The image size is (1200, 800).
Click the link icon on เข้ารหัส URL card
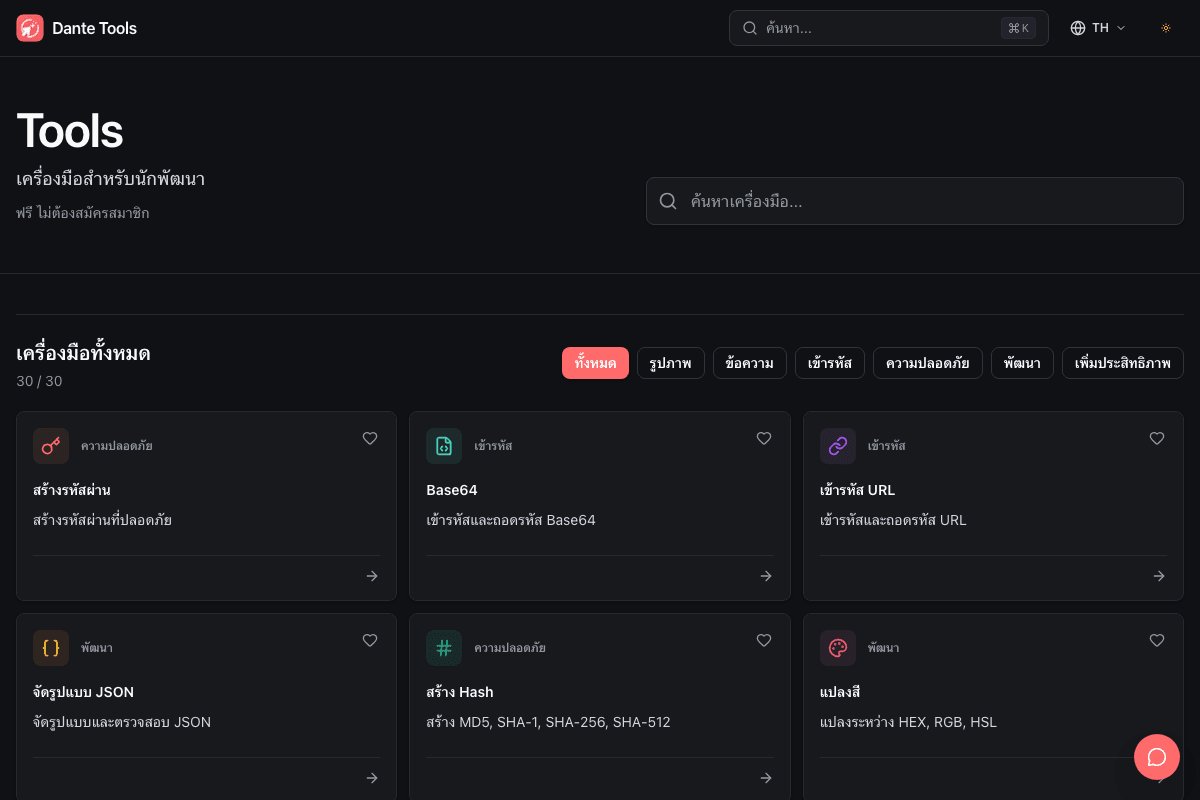[x=838, y=446]
